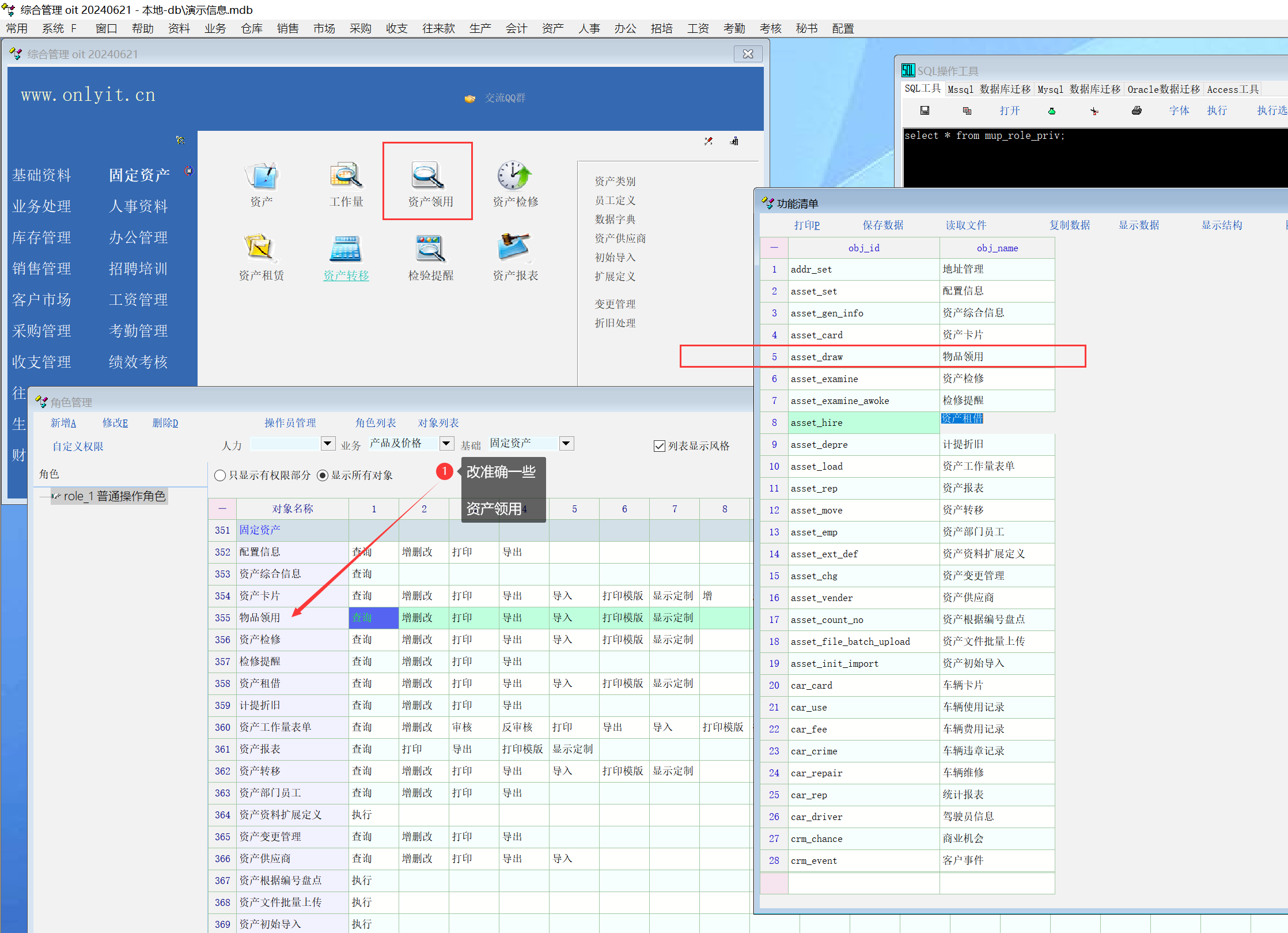Open the 资产检修 clock icon
This screenshot has width=1288, height=933.
point(514,176)
